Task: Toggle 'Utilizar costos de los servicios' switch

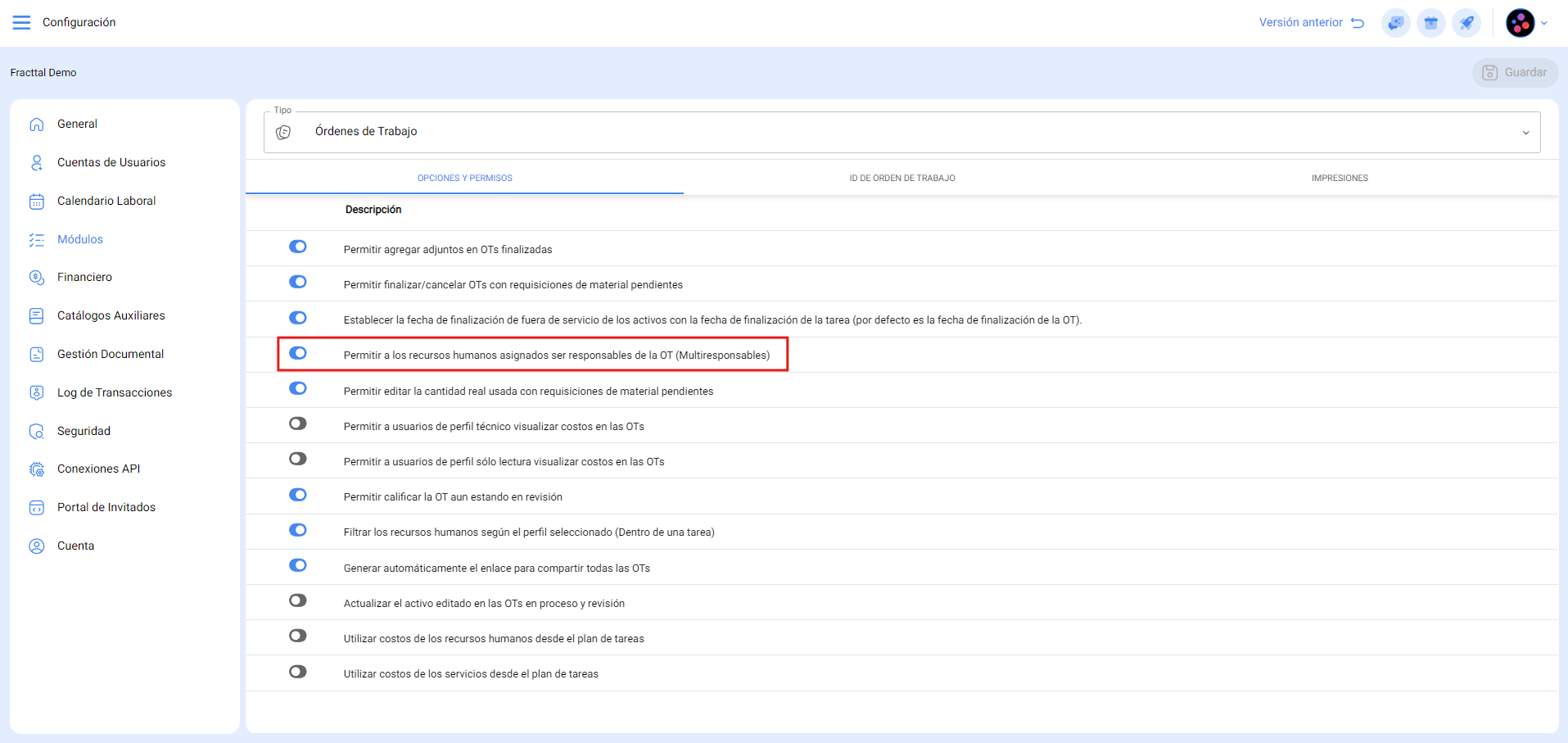Action: point(298,672)
